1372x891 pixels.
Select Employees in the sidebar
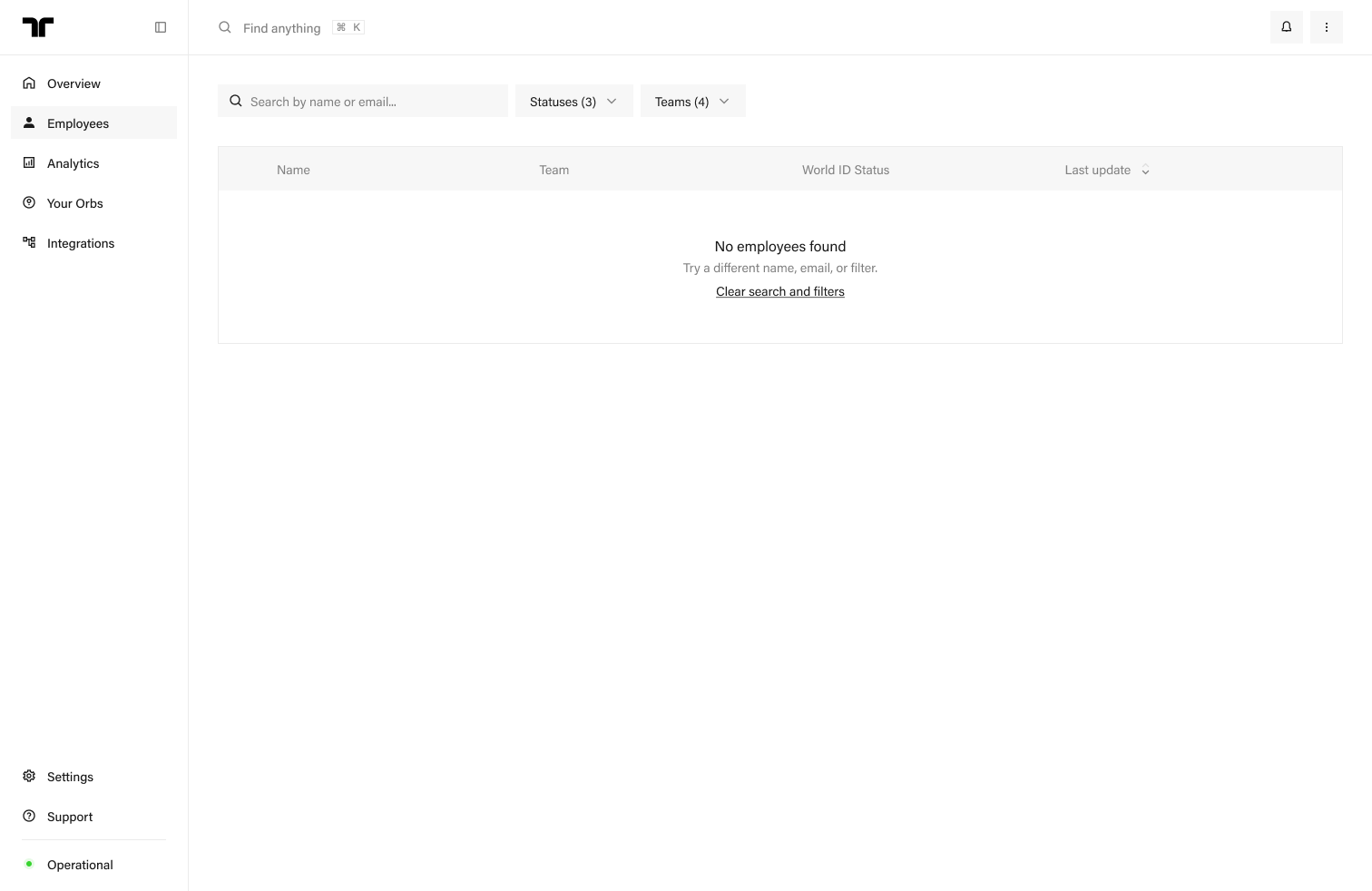pos(94,122)
